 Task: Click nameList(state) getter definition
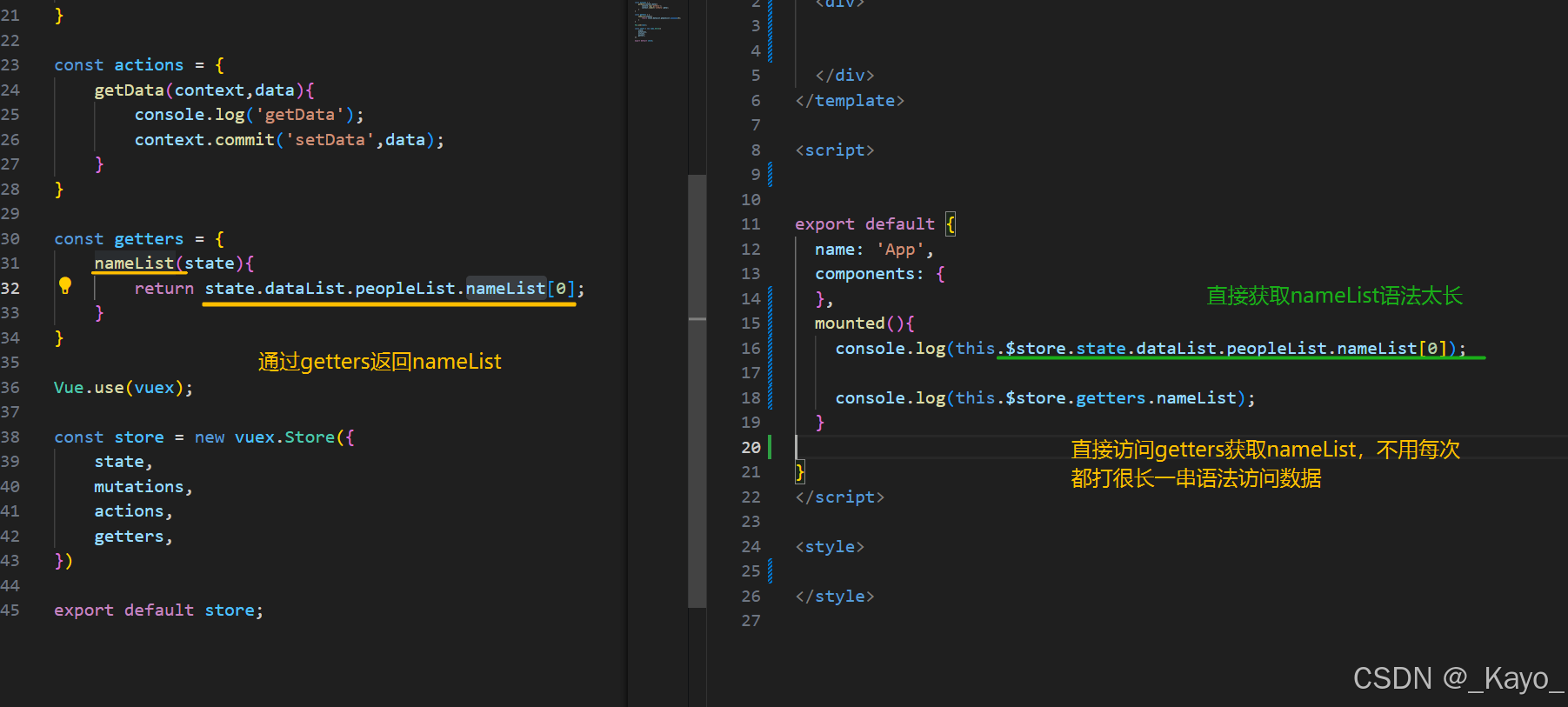tap(174, 263)
